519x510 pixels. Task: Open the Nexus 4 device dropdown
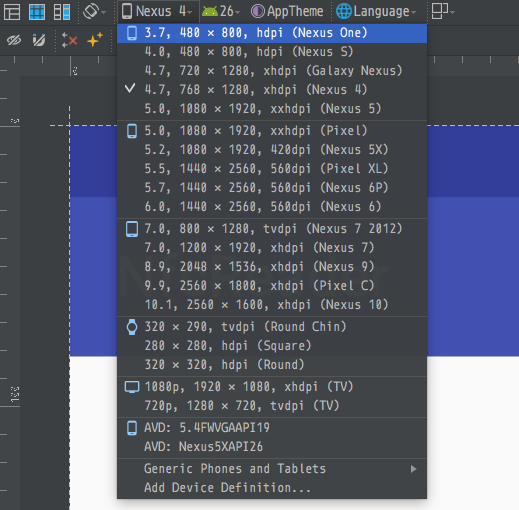pyautogui.click(x=157, y=12)
